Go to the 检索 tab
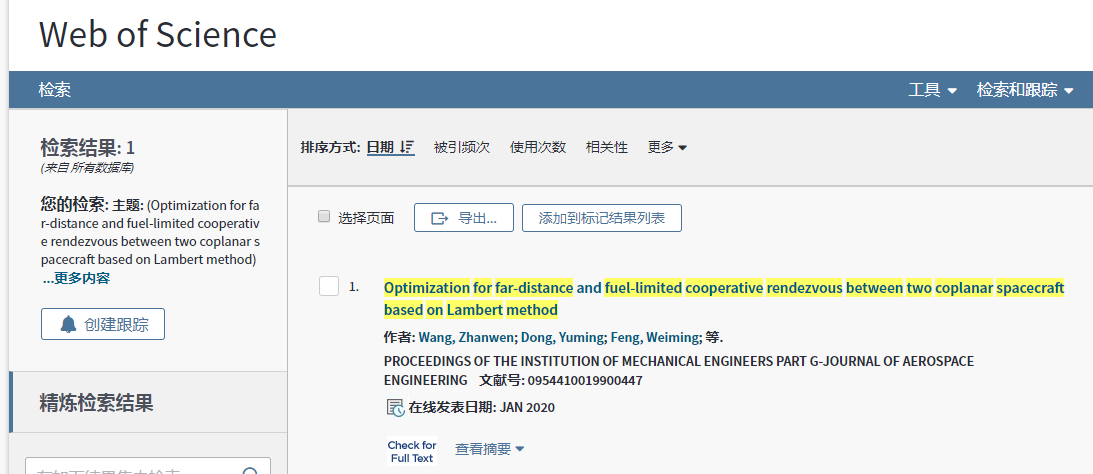The image size is (1093, 474). (55, 90)
